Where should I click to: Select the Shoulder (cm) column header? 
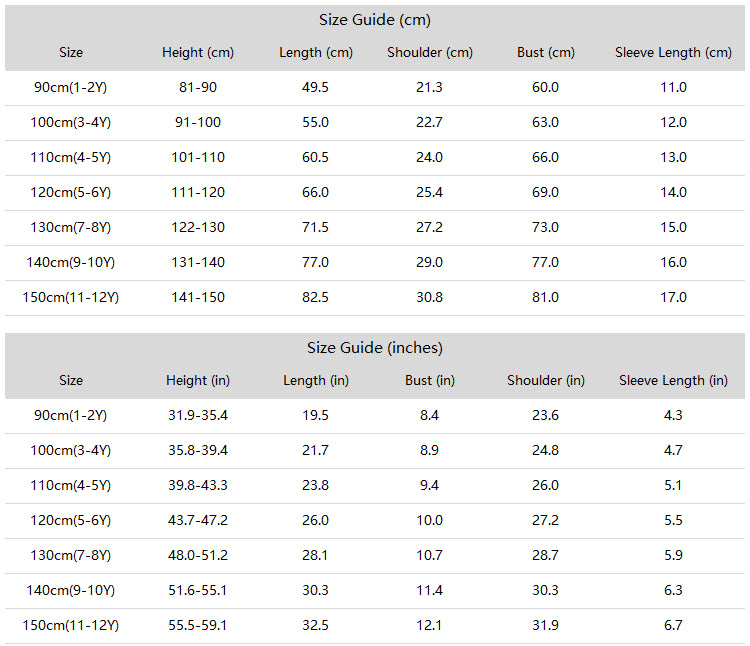(430, 52)
